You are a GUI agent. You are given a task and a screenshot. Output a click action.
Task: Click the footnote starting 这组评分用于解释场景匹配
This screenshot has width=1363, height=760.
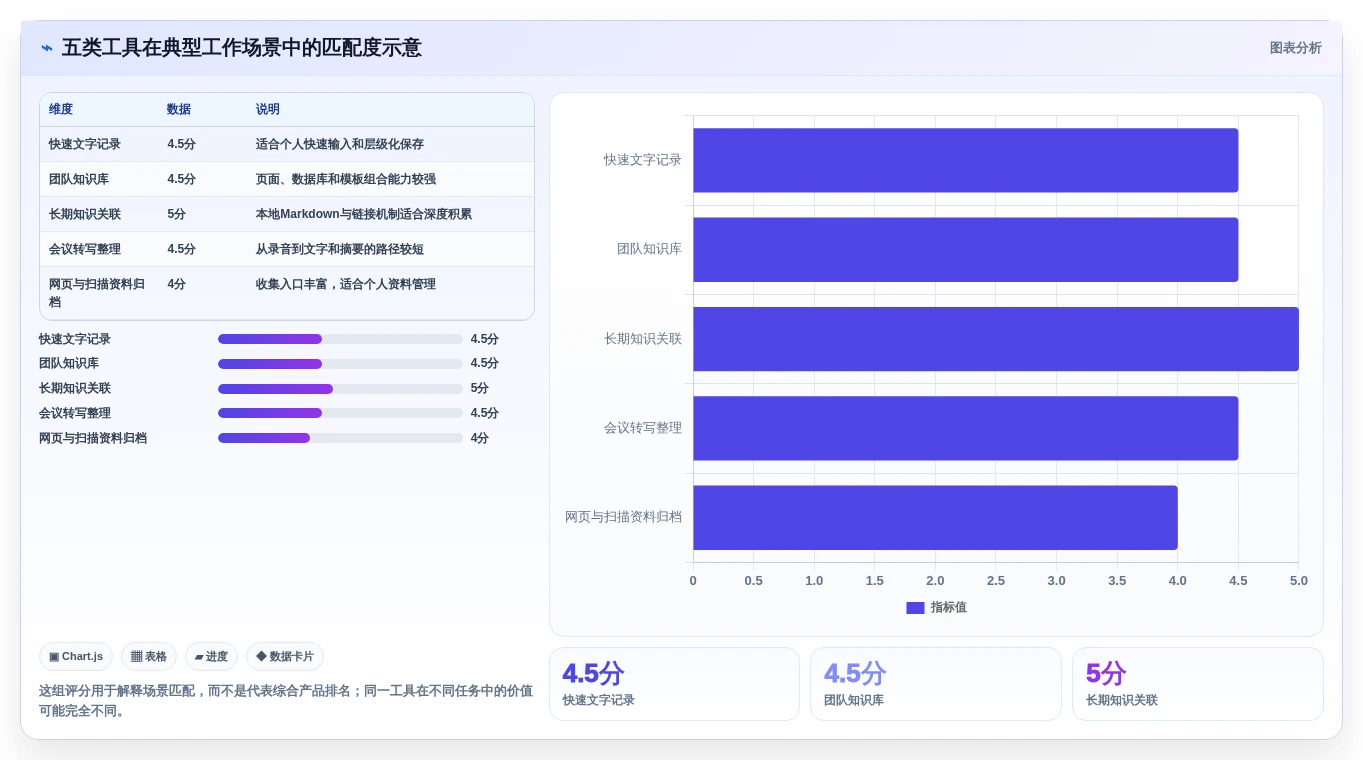pyautogui.click(x=286, y=701)
